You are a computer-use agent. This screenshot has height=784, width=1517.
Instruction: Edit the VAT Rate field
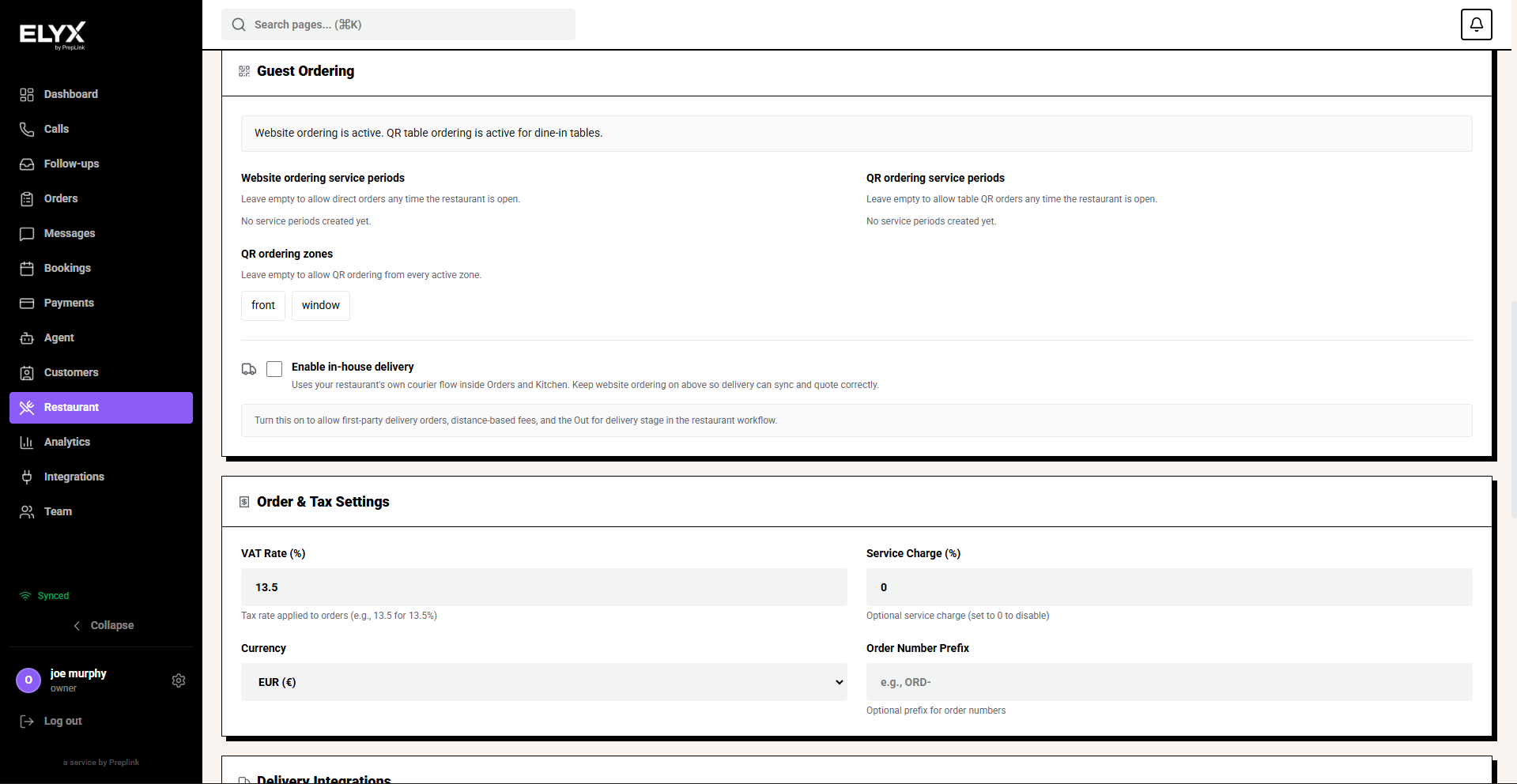click(x=544, y=587)
